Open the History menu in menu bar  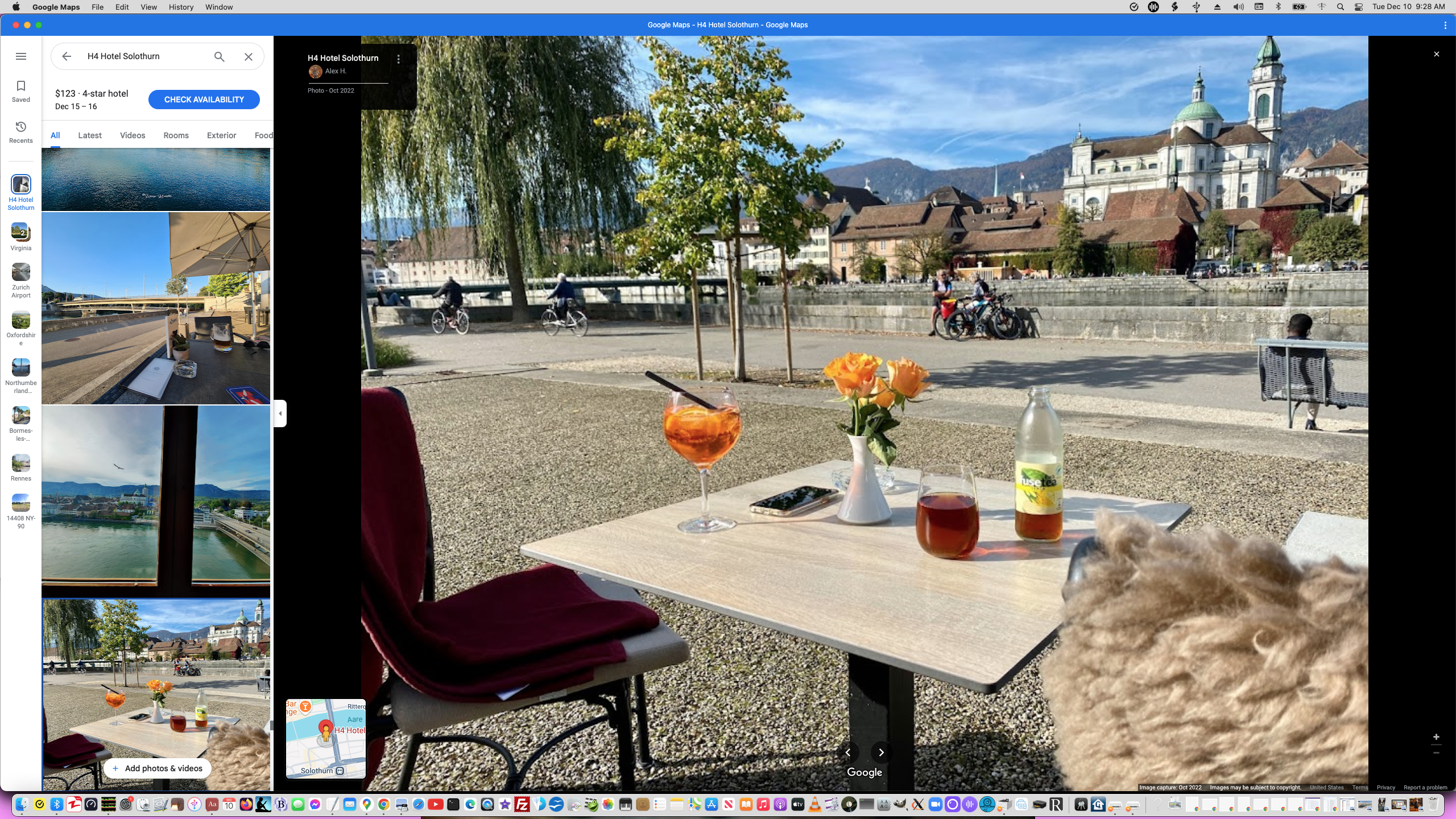click(x=181, y=7)
